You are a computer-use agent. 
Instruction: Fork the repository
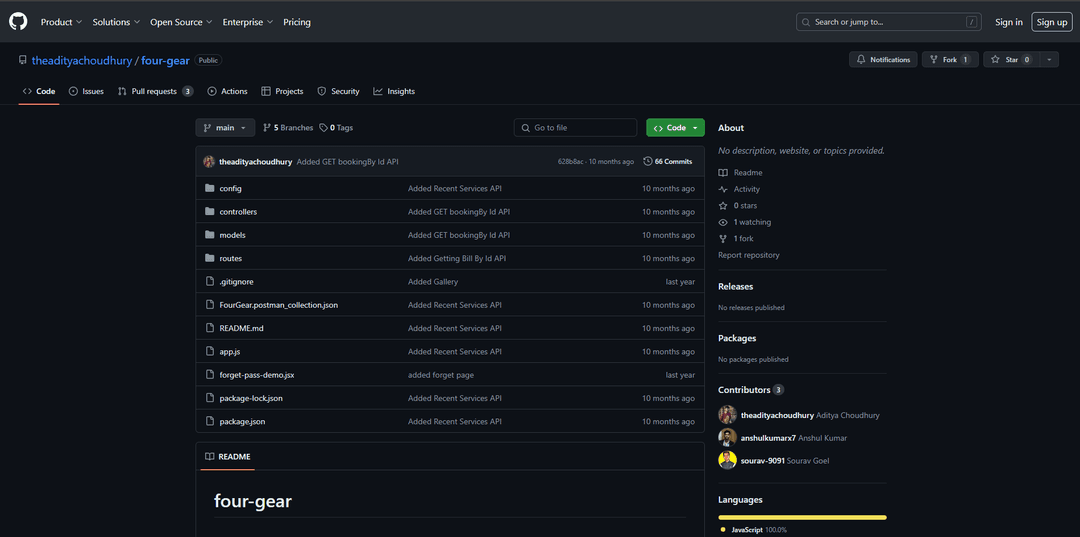(950, 60)
